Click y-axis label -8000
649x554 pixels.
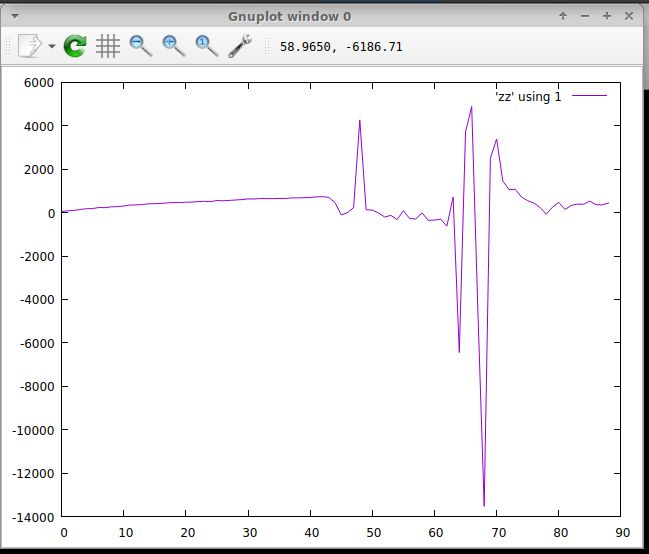[x=37, y=387]
